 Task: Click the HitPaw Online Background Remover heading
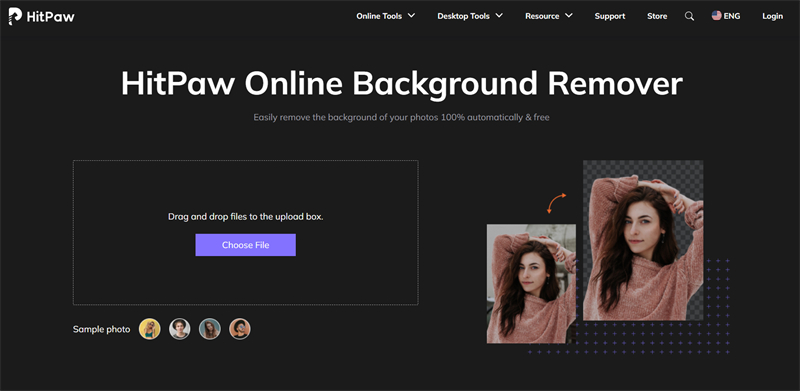tap(402, 83)
